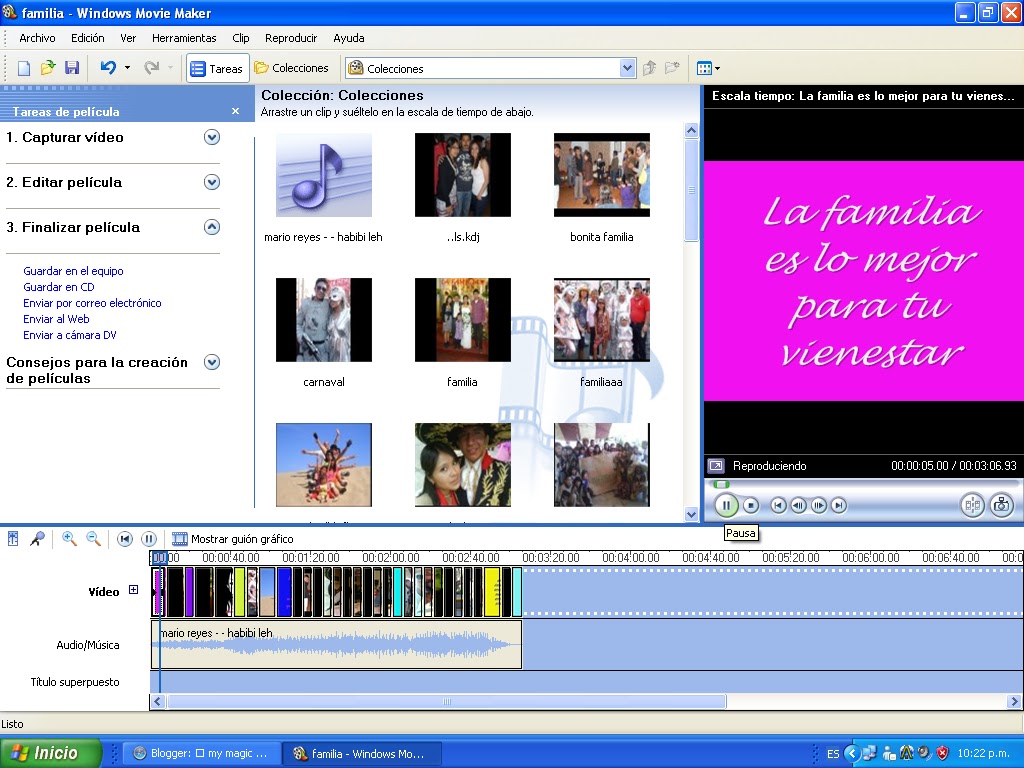Select the familiaaa clip thumbnail
This screenshot has width=1024, height=768.
602,320
